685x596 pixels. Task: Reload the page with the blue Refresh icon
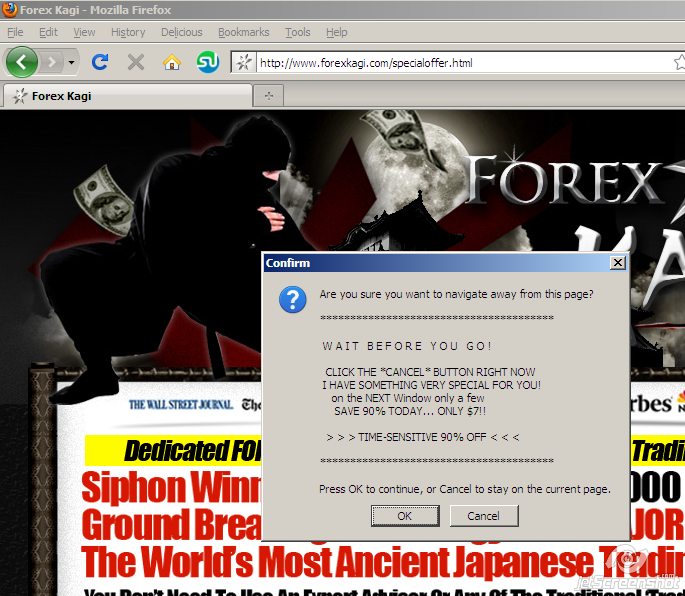(100, 62)
